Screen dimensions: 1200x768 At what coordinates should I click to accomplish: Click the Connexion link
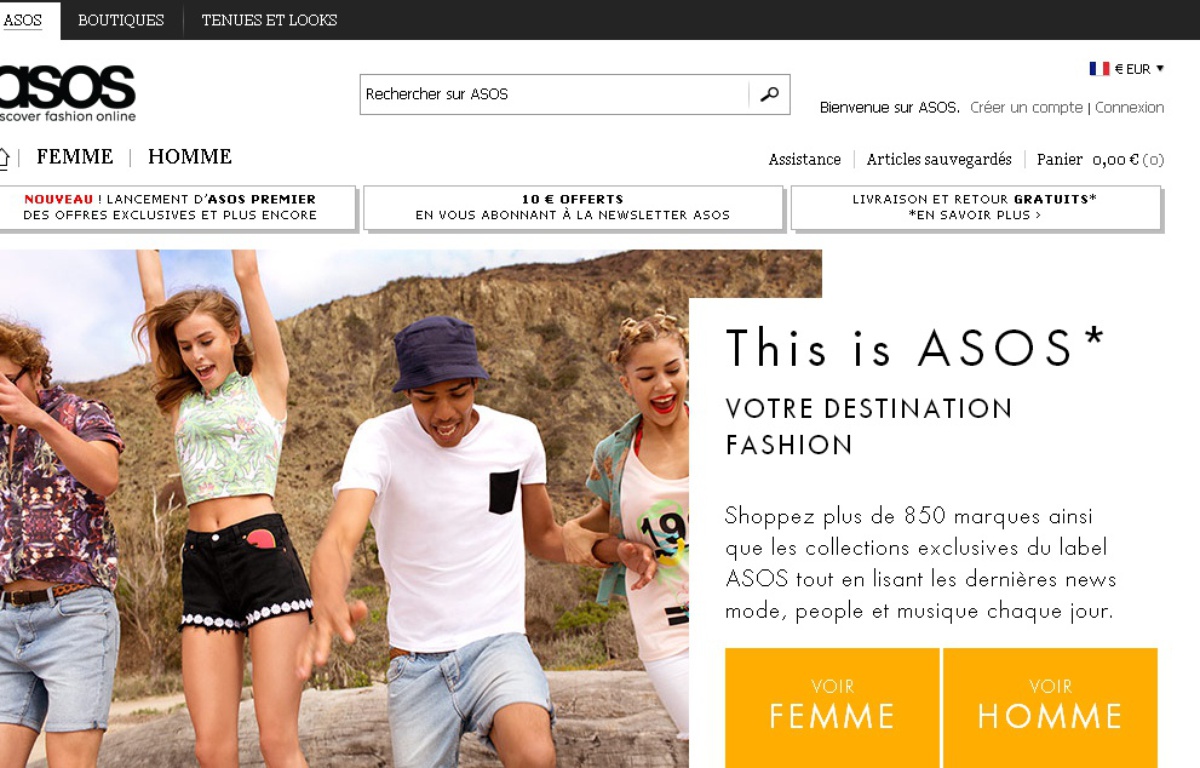click(1129, 107)
